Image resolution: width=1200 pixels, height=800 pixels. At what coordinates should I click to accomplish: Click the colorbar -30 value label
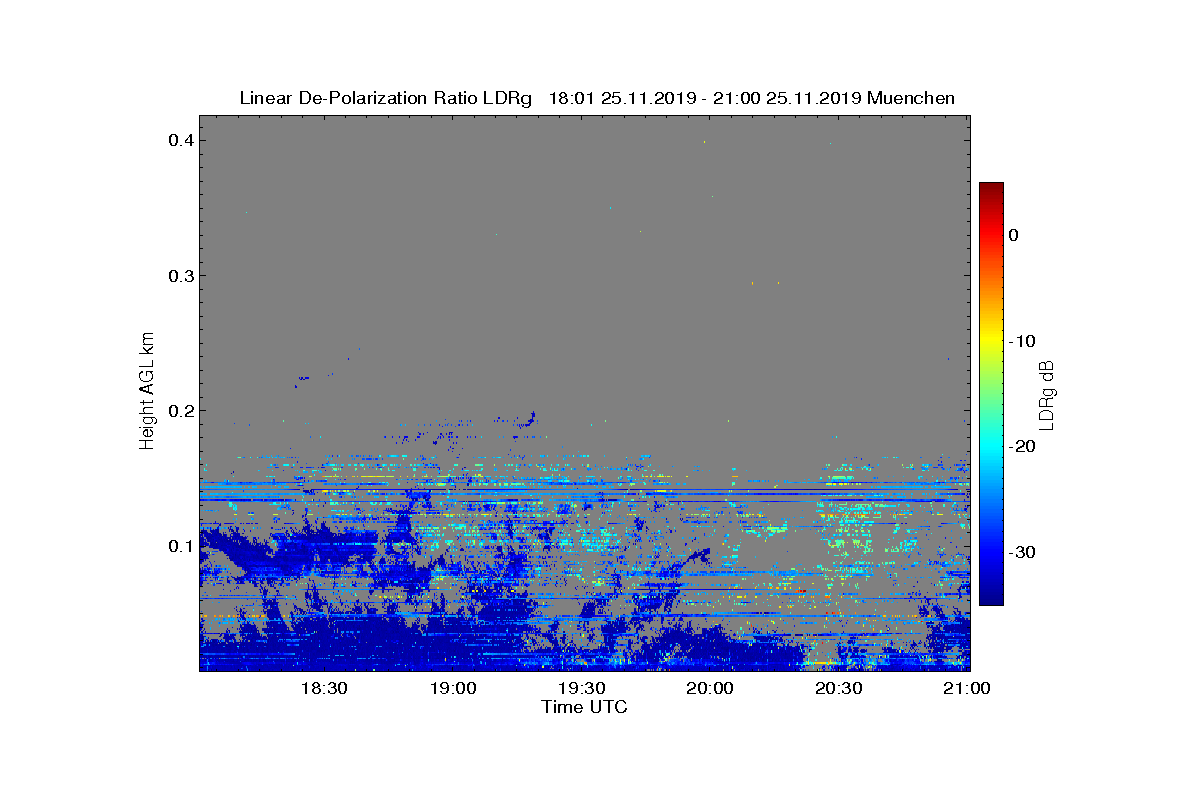1021,553
